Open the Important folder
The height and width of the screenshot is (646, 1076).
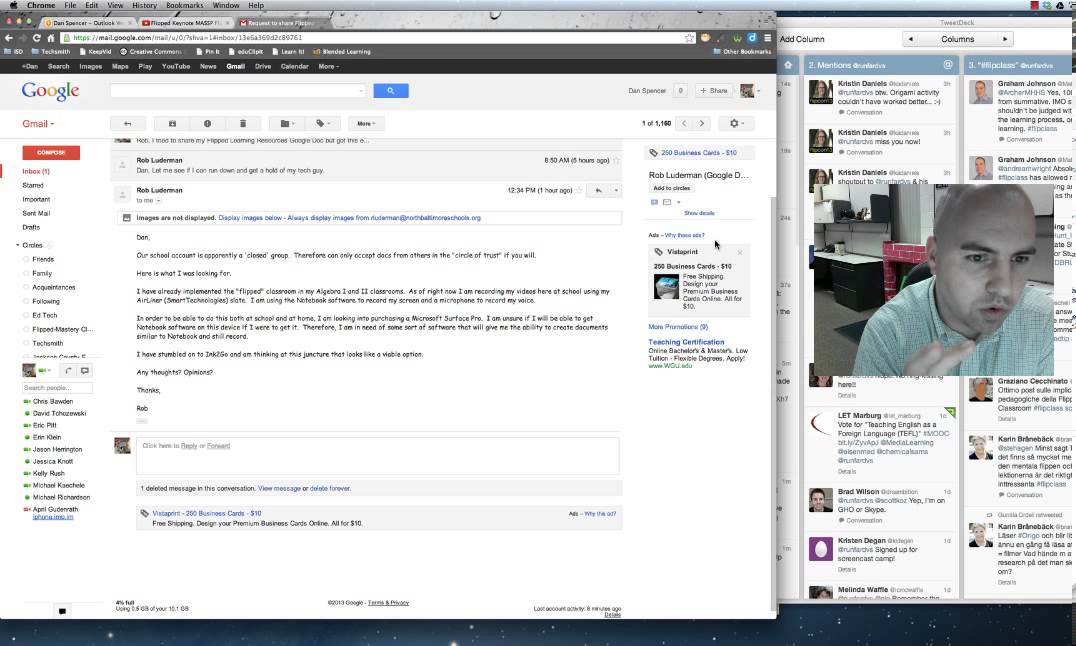36,199
